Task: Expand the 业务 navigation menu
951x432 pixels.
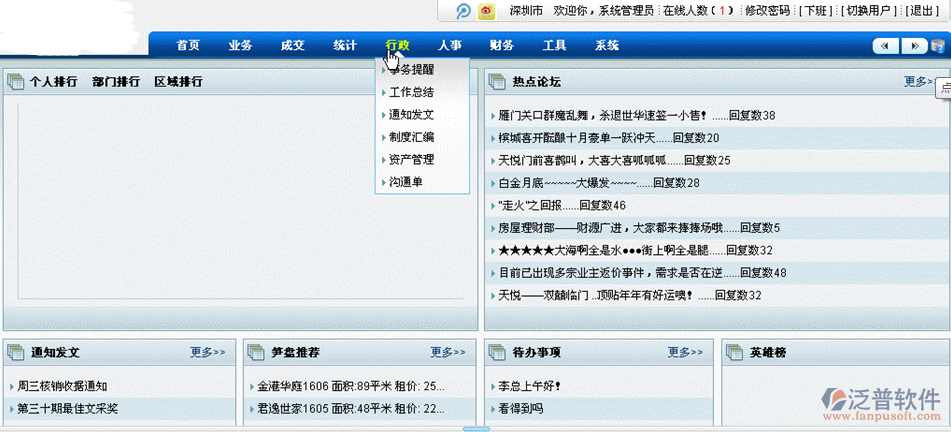Action: point(240,45)
